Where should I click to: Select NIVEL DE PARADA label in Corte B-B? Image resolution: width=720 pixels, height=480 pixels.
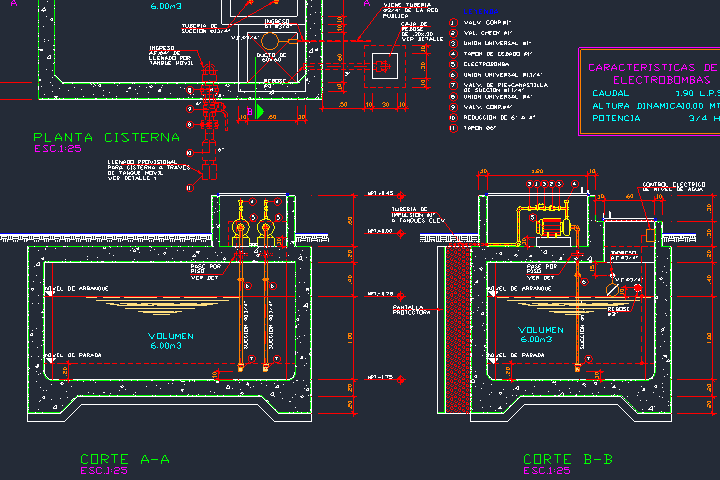pos(516,355)
